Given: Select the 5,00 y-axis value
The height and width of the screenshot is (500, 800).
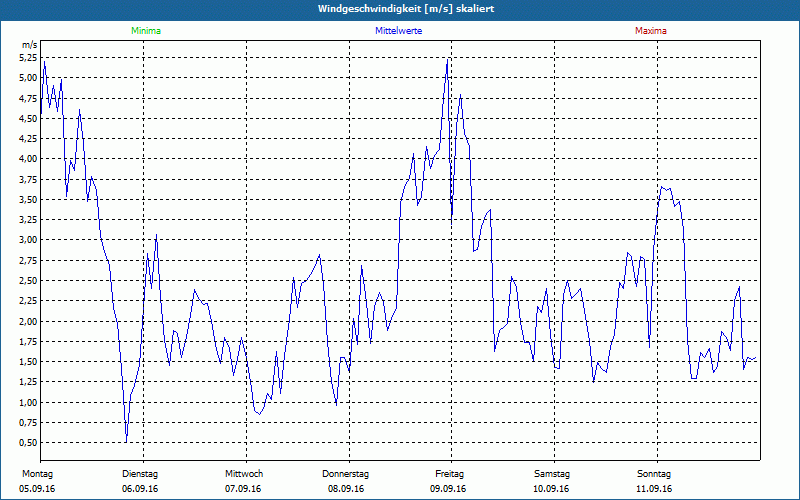Looking at the screenshot, I should [x=29, y=78].
